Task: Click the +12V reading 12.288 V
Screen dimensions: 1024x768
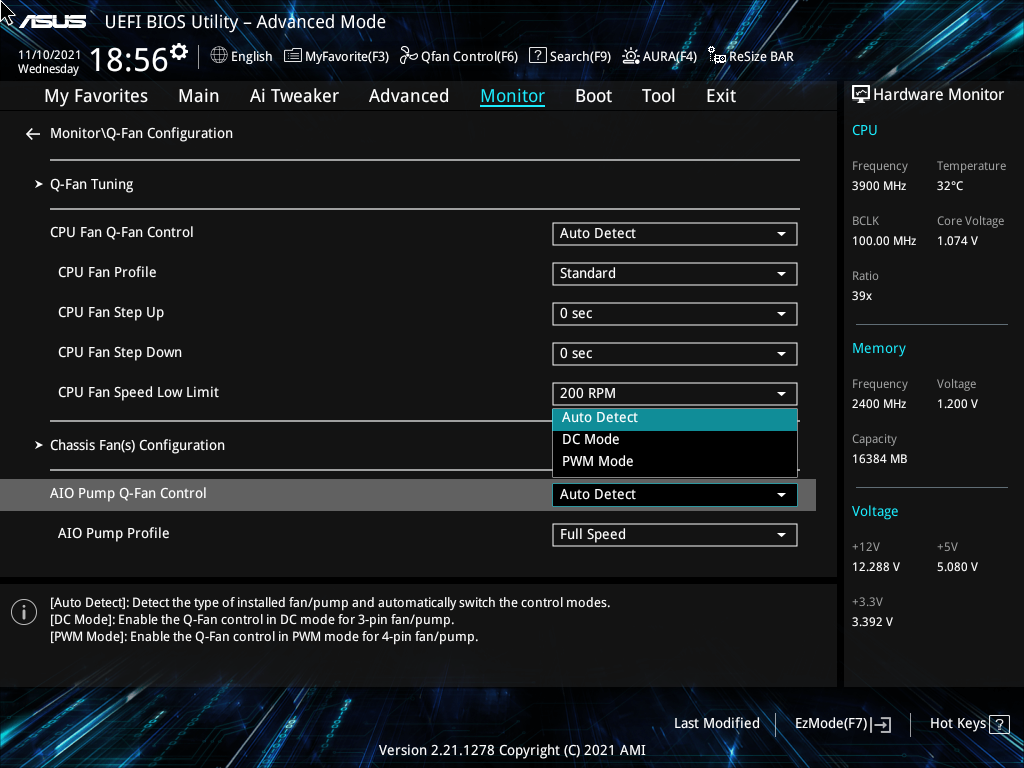Action: [875, 567]
